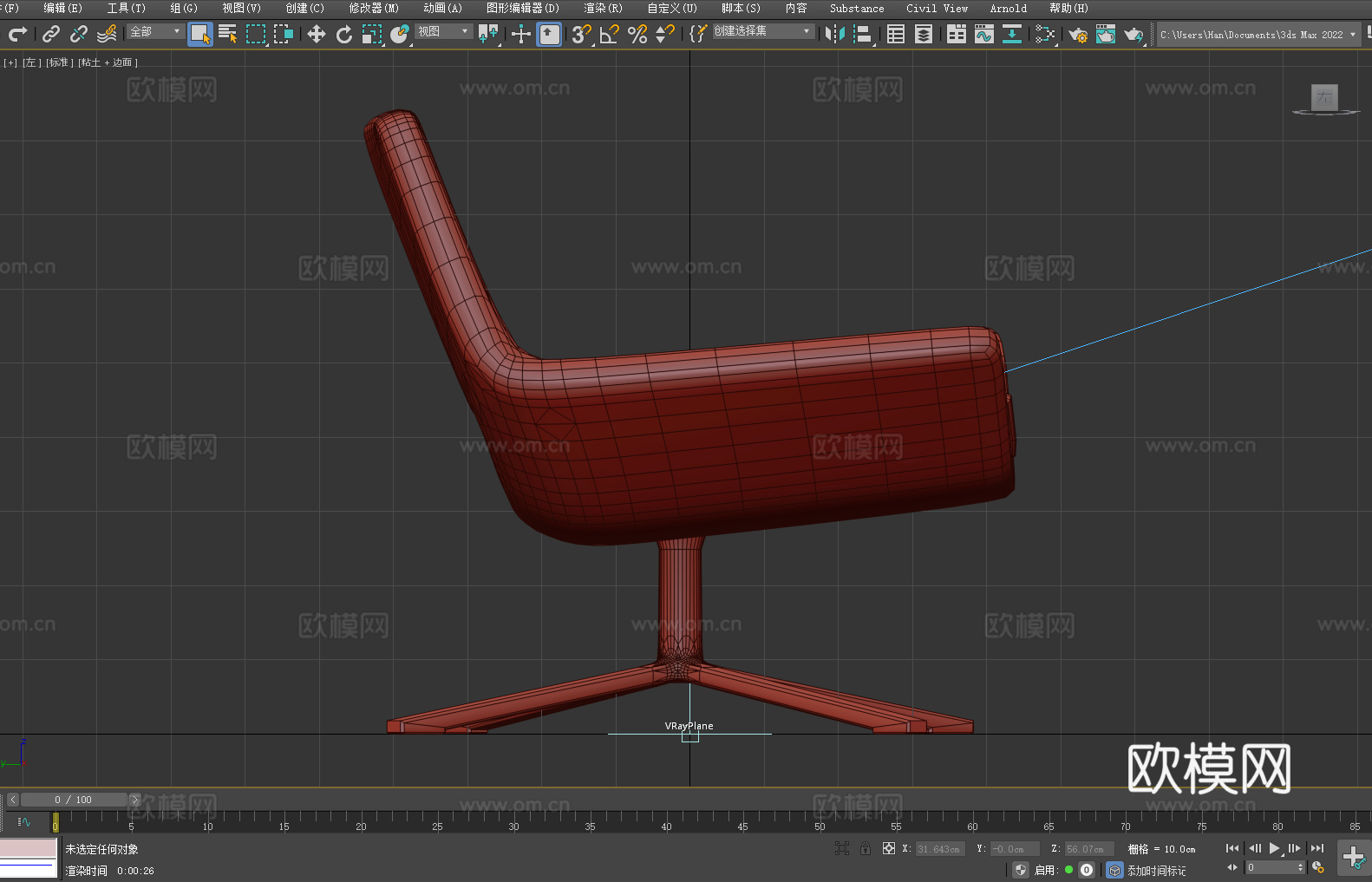
Task: Click the Mirror tool icon
Action: pos(835,34)
